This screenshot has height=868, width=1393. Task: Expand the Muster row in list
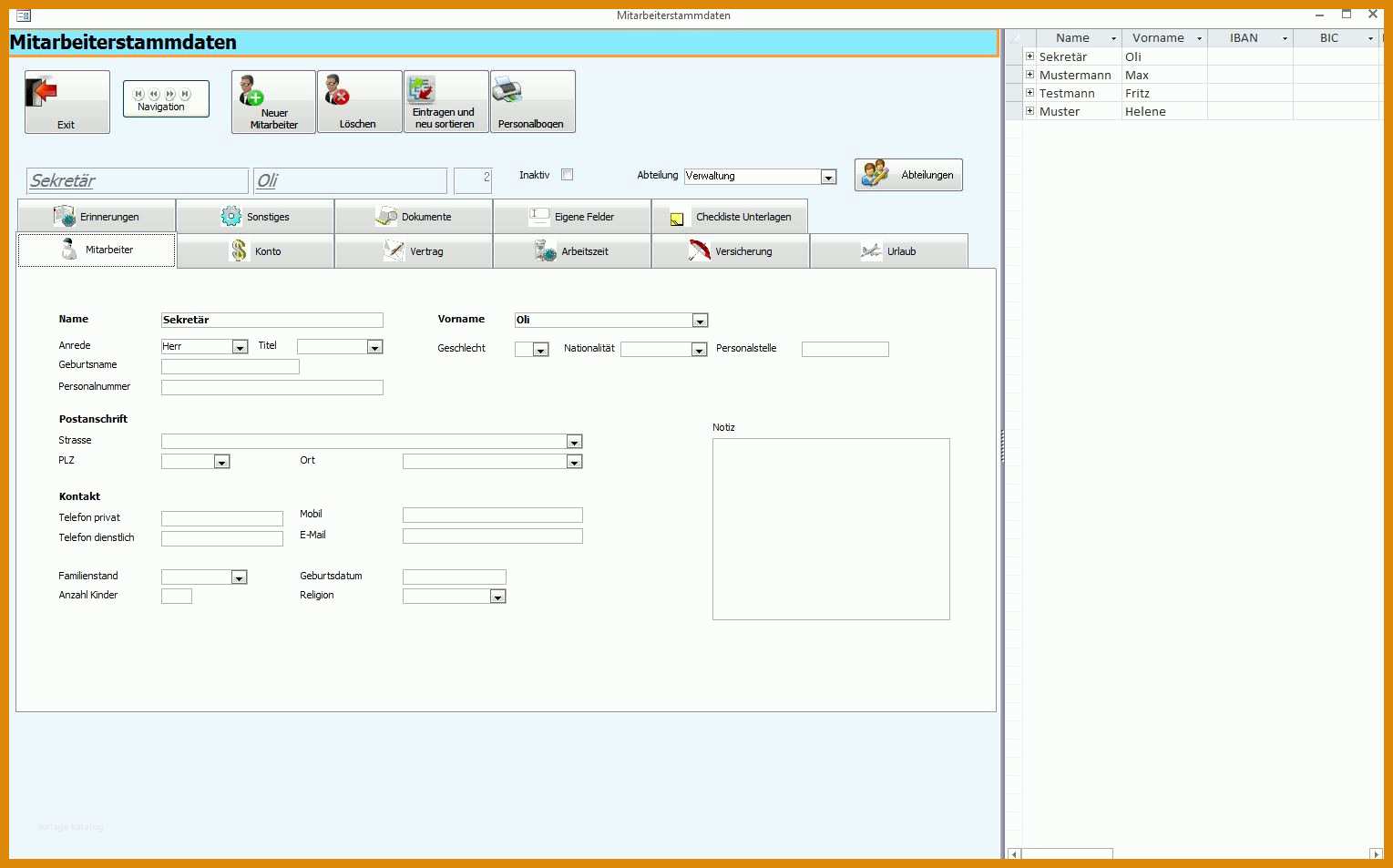1030,111
